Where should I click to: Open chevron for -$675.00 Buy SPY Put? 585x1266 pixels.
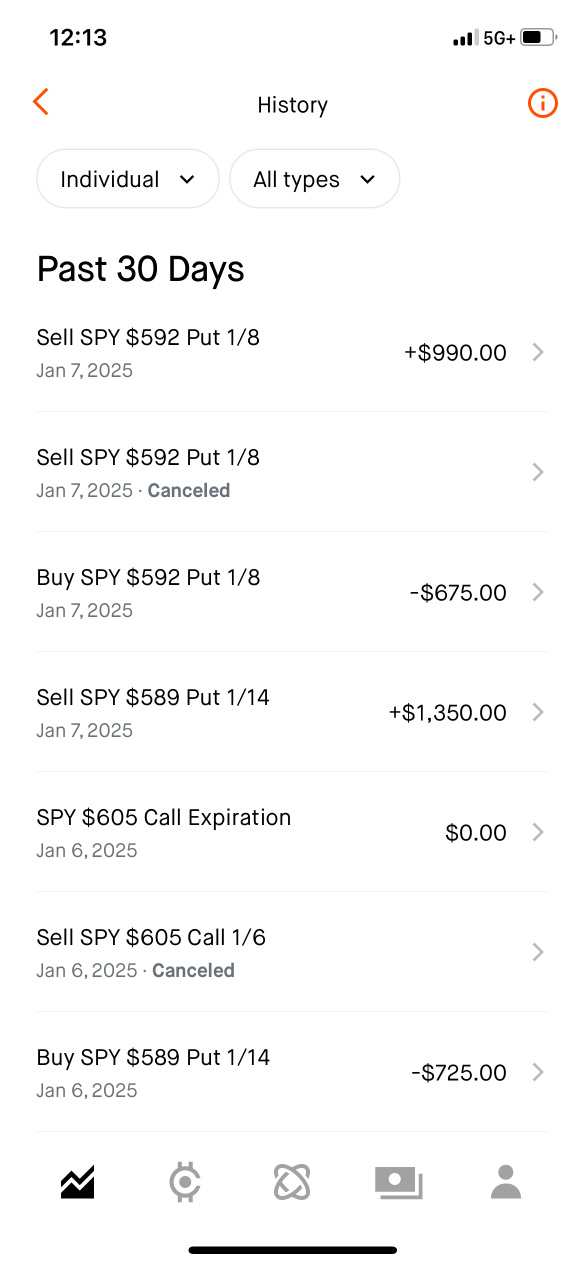pyautogui.click(x=538, y=592)
